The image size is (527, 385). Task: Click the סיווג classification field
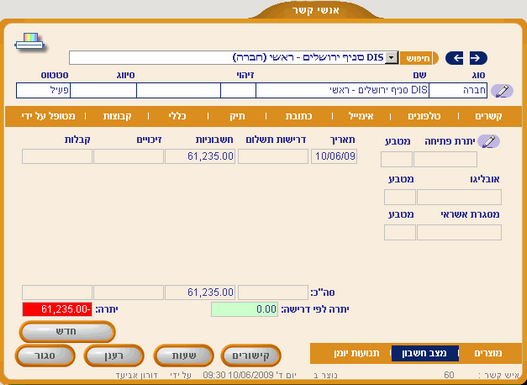pyautogui.click(x=103, y=90)
